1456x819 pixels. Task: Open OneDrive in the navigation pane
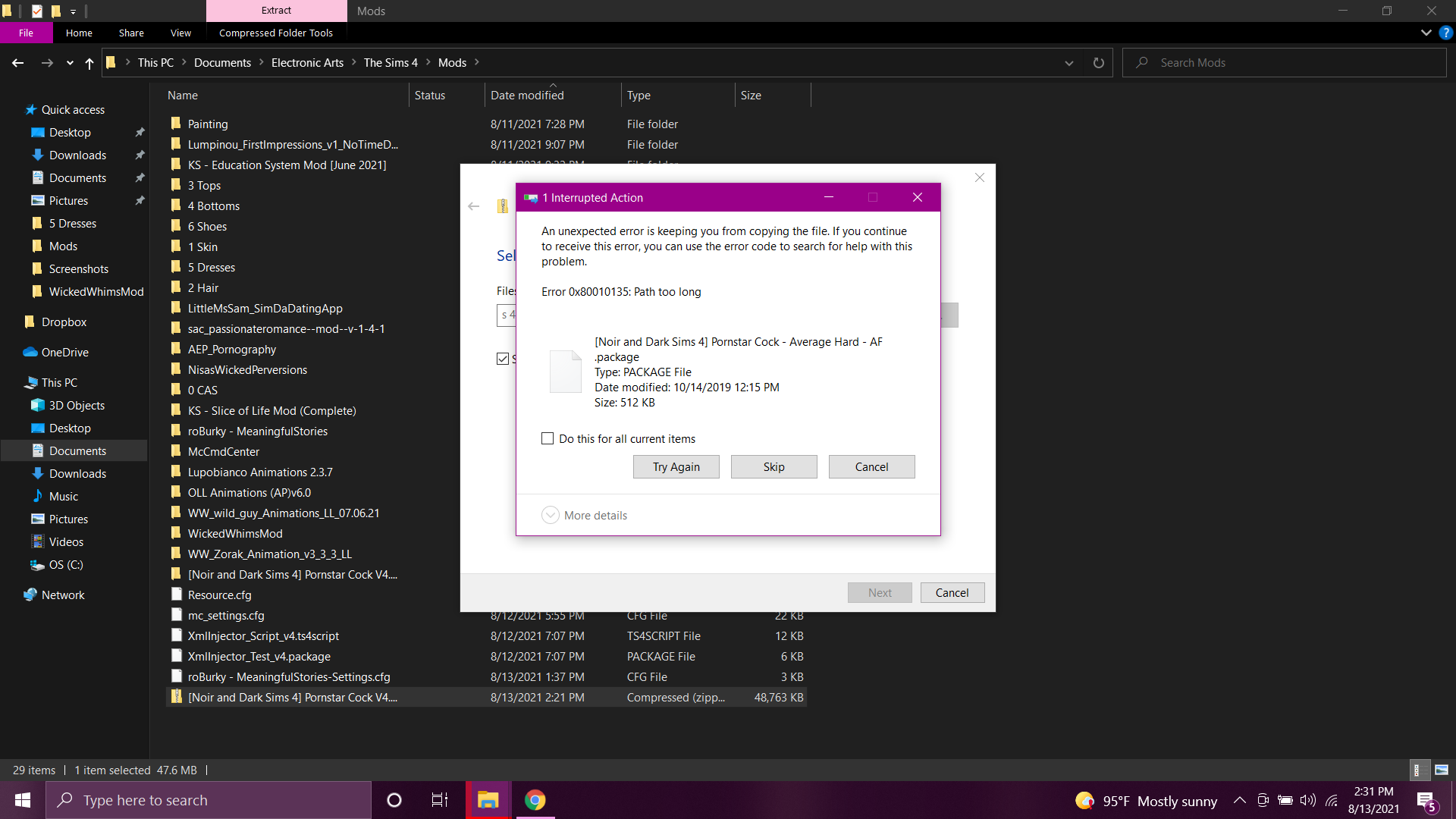coord(64,353)
